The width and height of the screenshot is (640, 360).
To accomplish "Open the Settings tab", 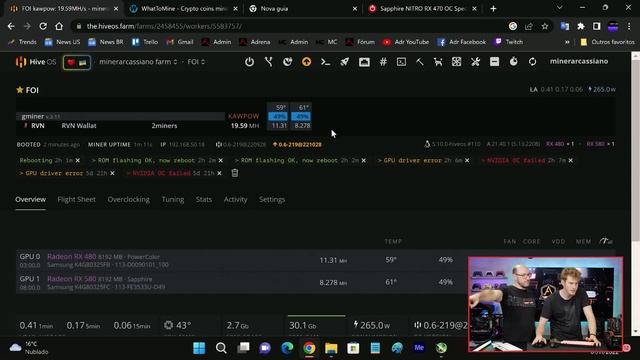I will tap(272, 200).
